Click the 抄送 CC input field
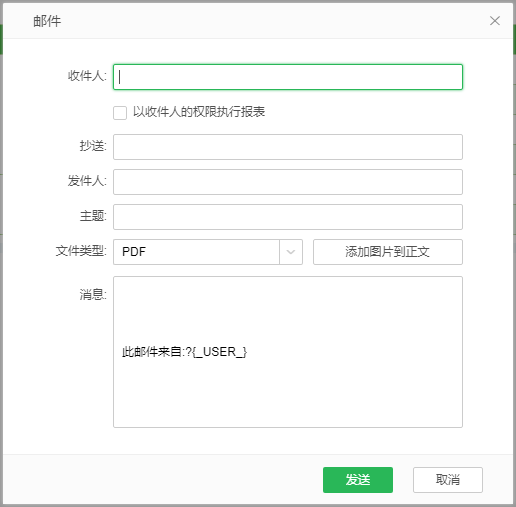Viewport: 516px width, 507px height. 288,147
